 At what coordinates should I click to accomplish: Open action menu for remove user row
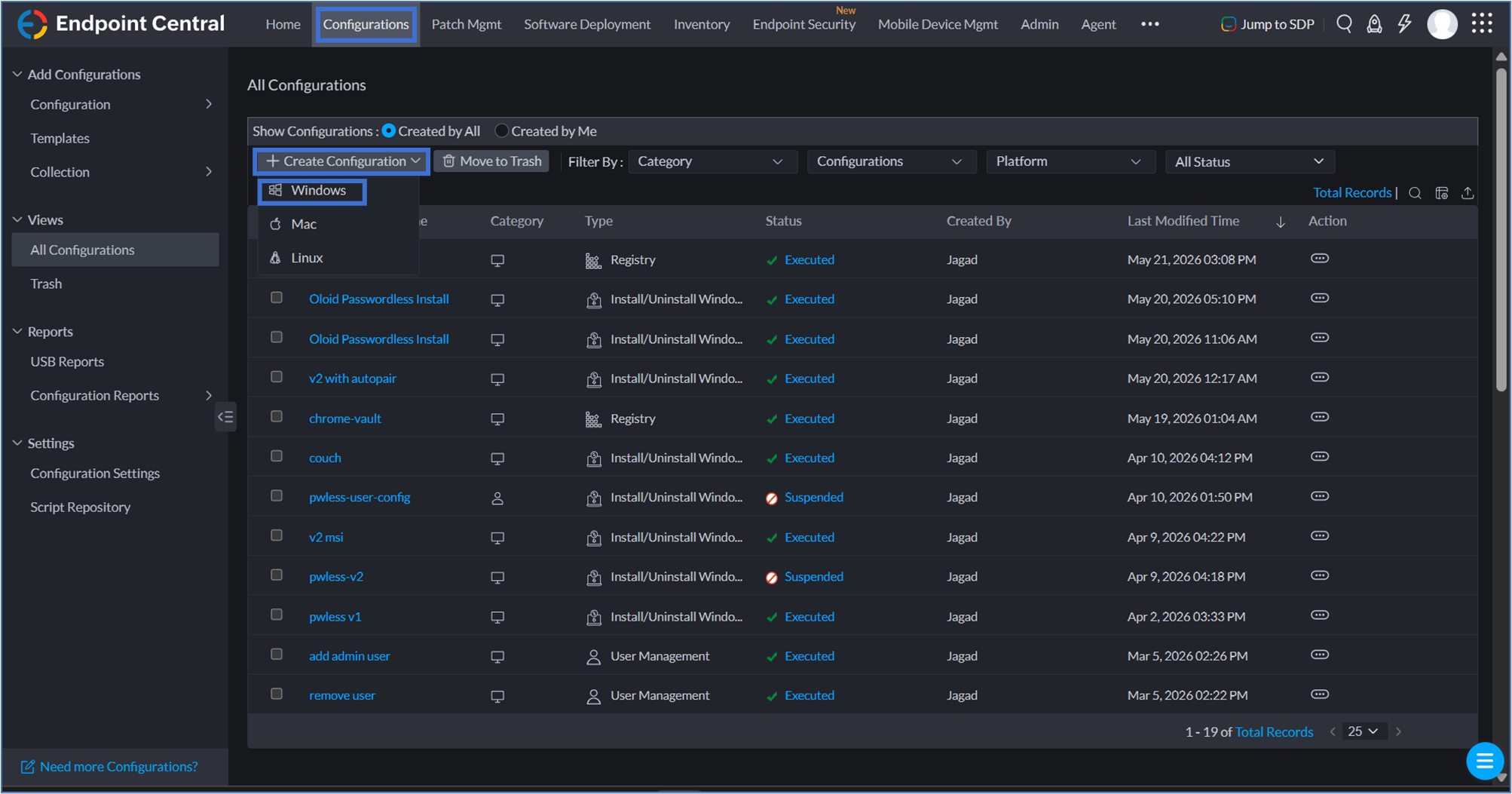coord(1319,694)
